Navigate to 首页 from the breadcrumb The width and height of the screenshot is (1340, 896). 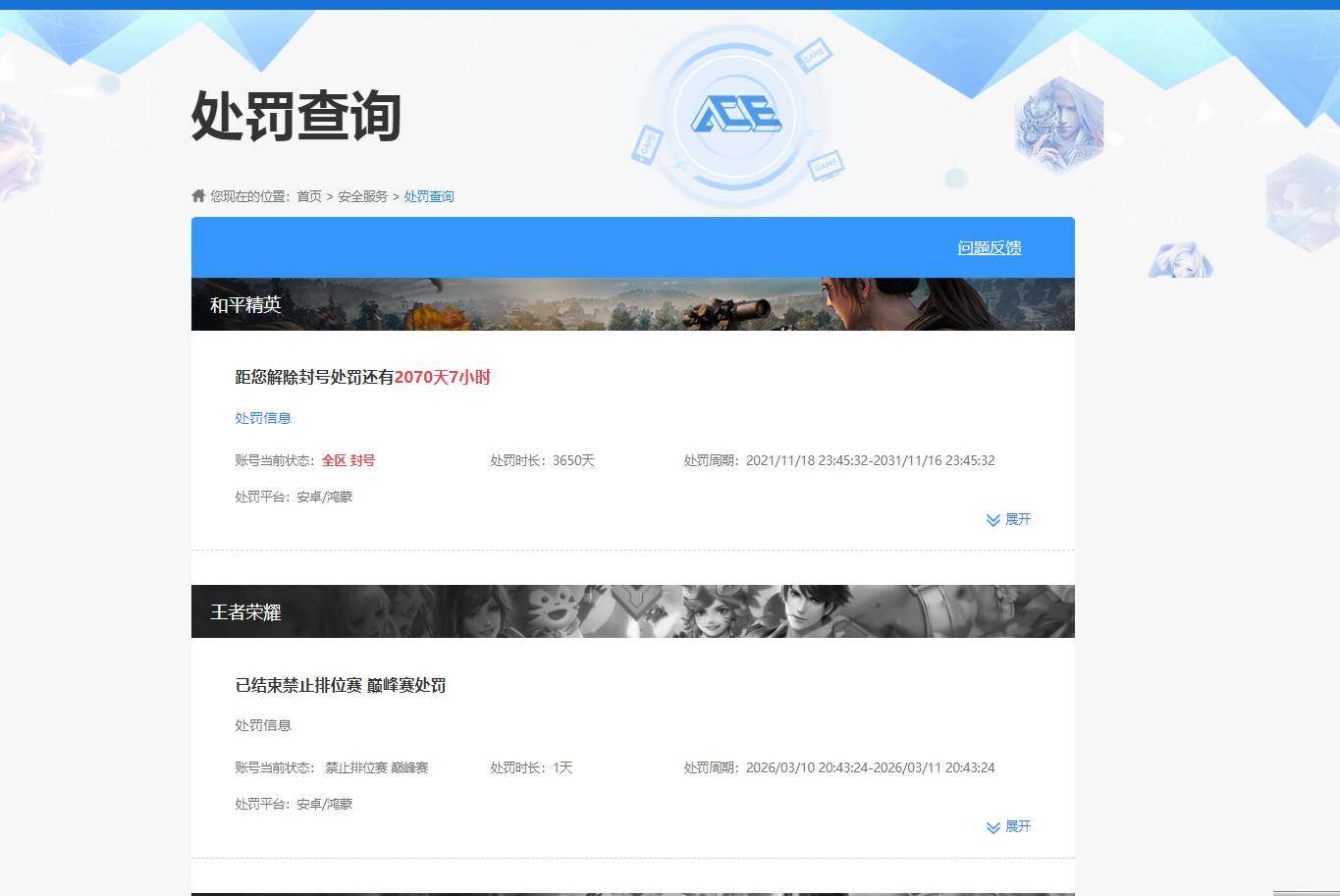click(309, 195)
